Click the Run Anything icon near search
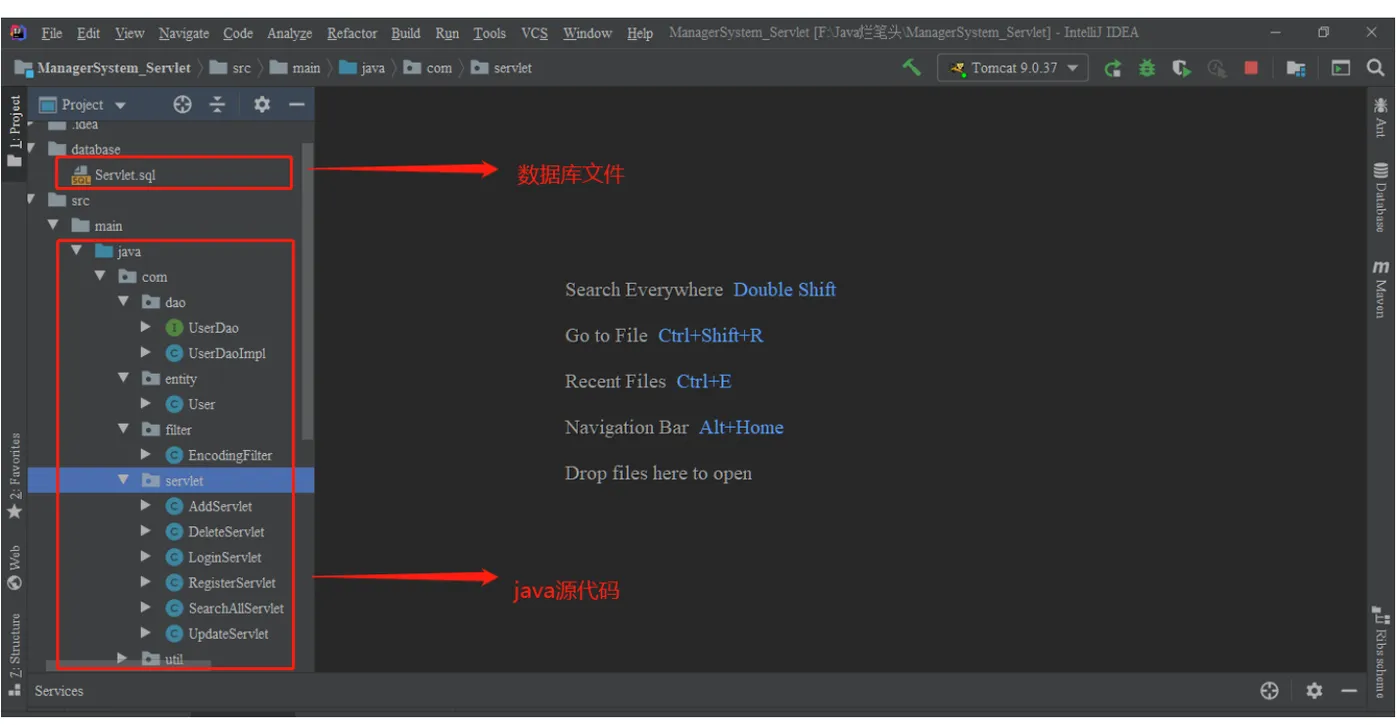The image size is (1400, 725). (1341, 68)
